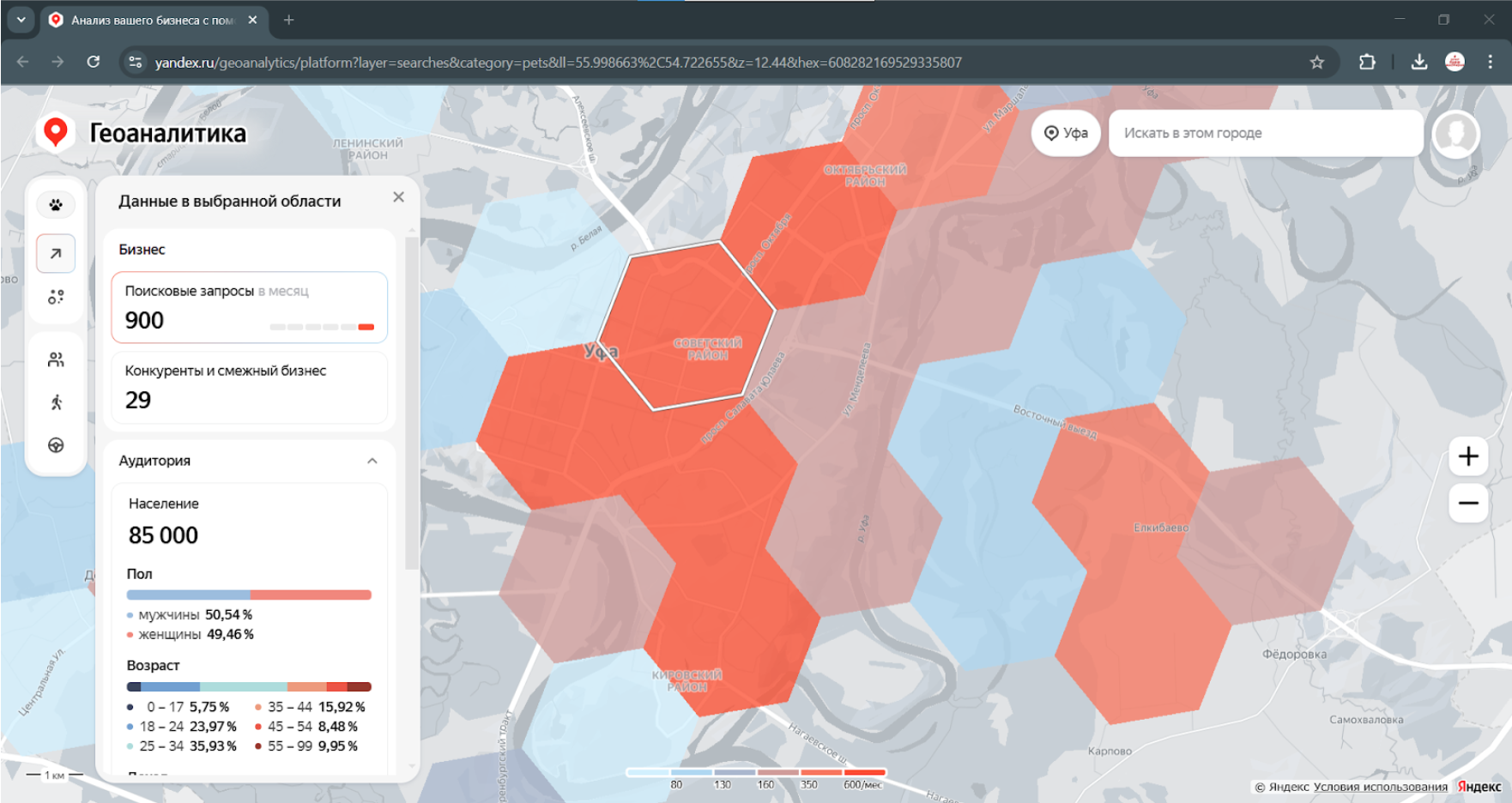Close the Анализ вашего бизнеса tab
The width and height of the screenshot is (1512, 803).
(x=252, y=20)
